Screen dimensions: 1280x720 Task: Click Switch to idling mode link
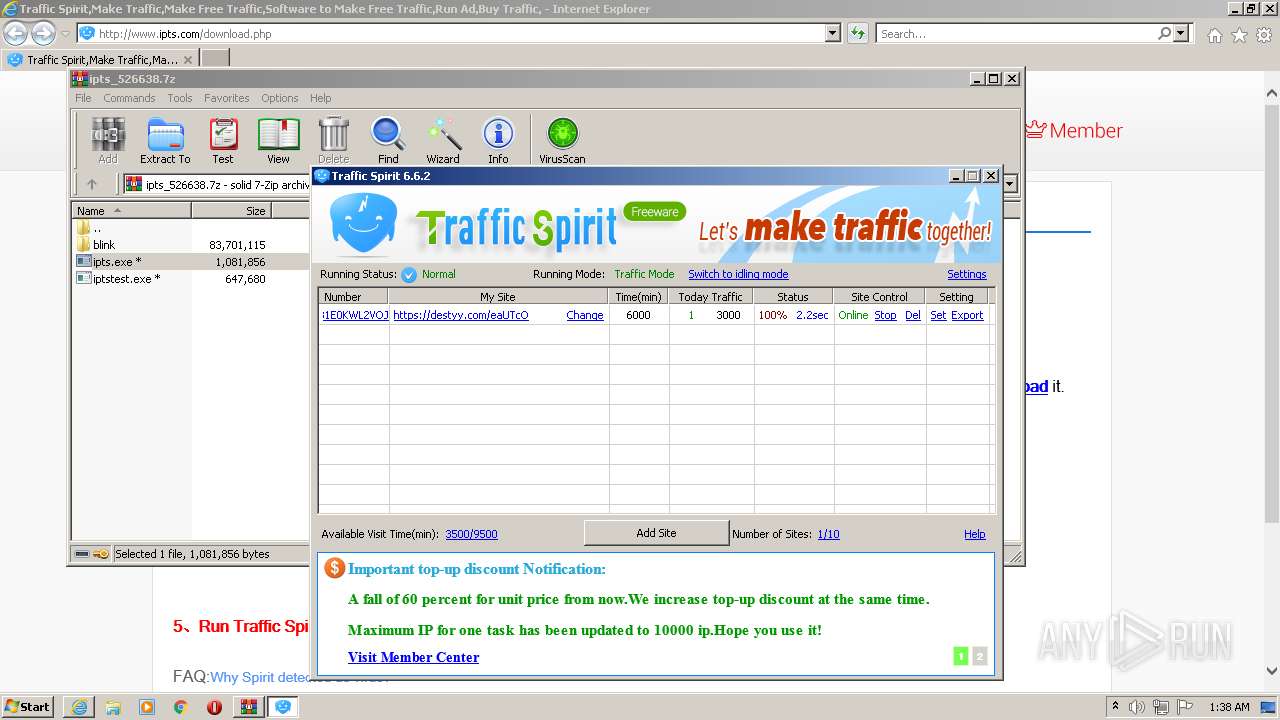click(x=738, y=274)
